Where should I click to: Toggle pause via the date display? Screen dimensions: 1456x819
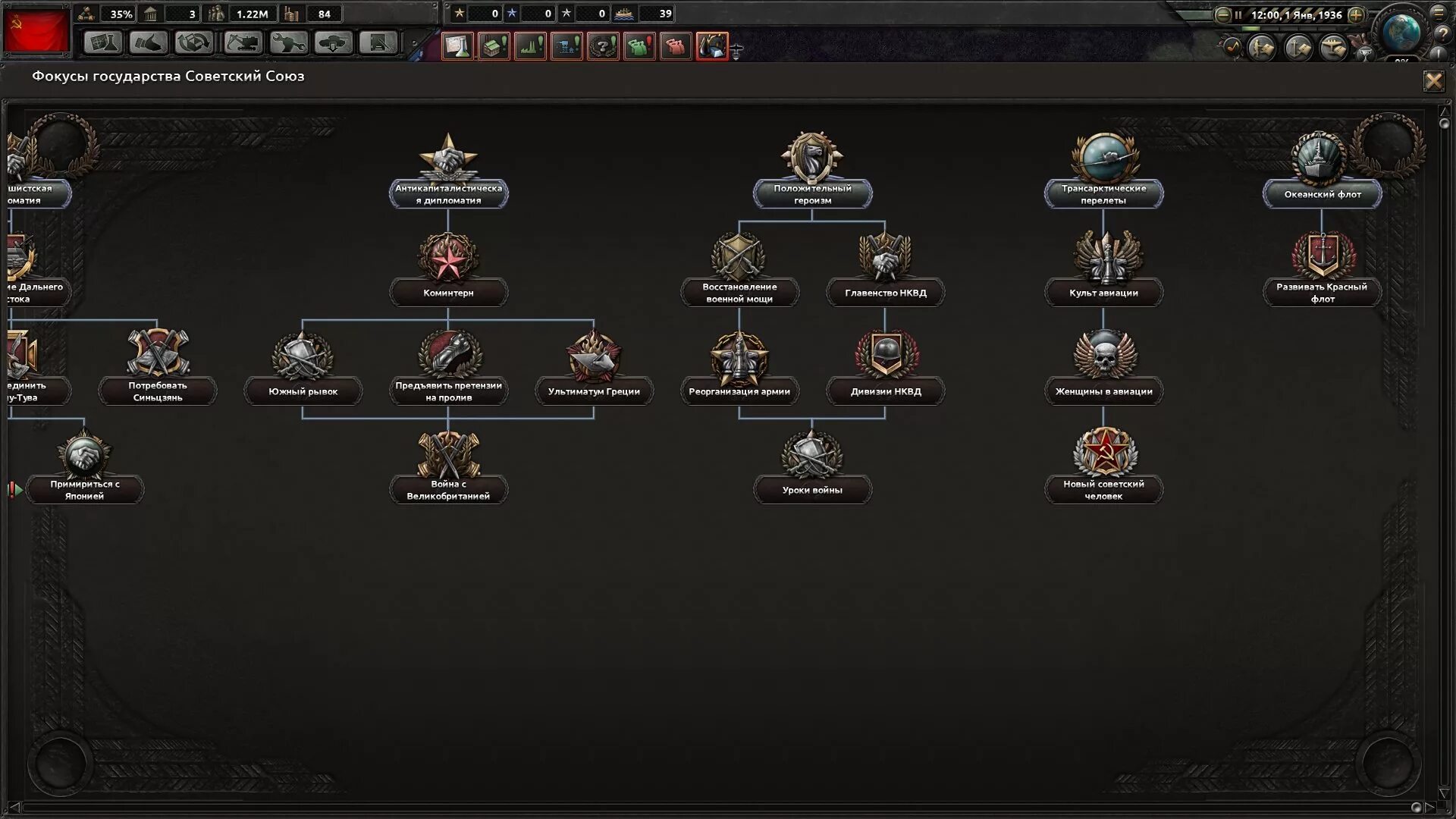(1296, 14)
